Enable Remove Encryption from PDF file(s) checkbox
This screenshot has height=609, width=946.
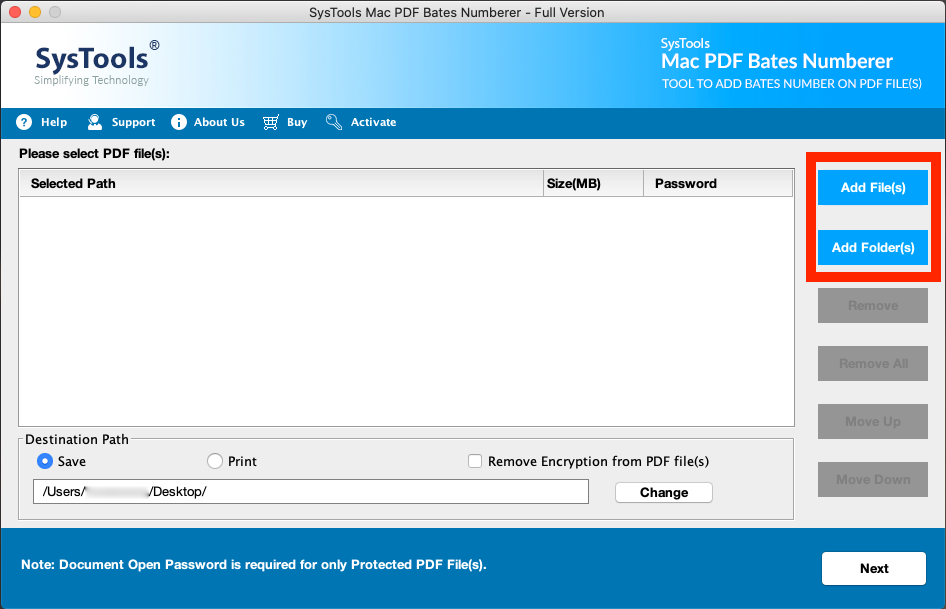point(475,461)
